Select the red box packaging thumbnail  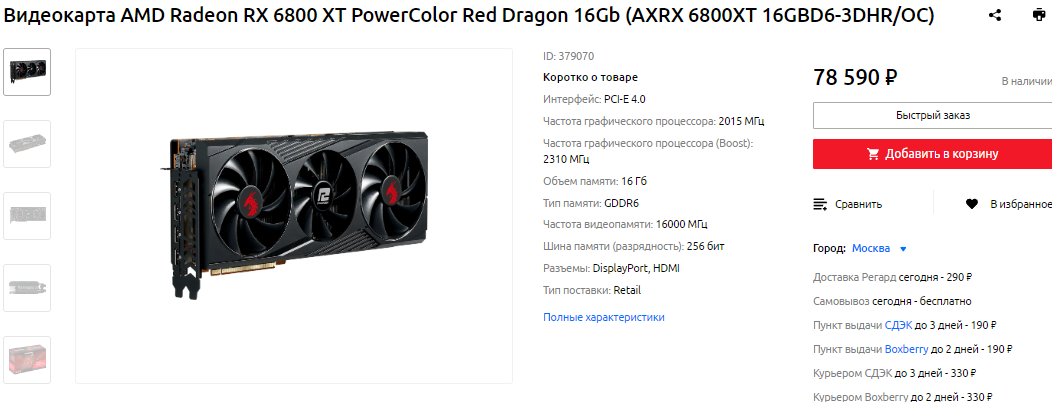click(27, 359)
